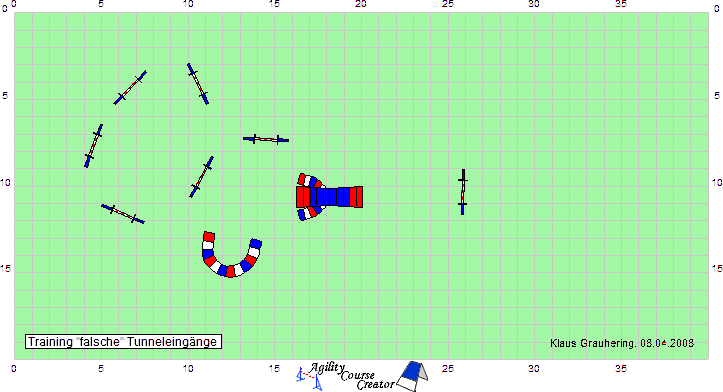Select the horizontal jump above the straight tunnel
This screenshot has width=723, height=392.
[x=266, y=139]
